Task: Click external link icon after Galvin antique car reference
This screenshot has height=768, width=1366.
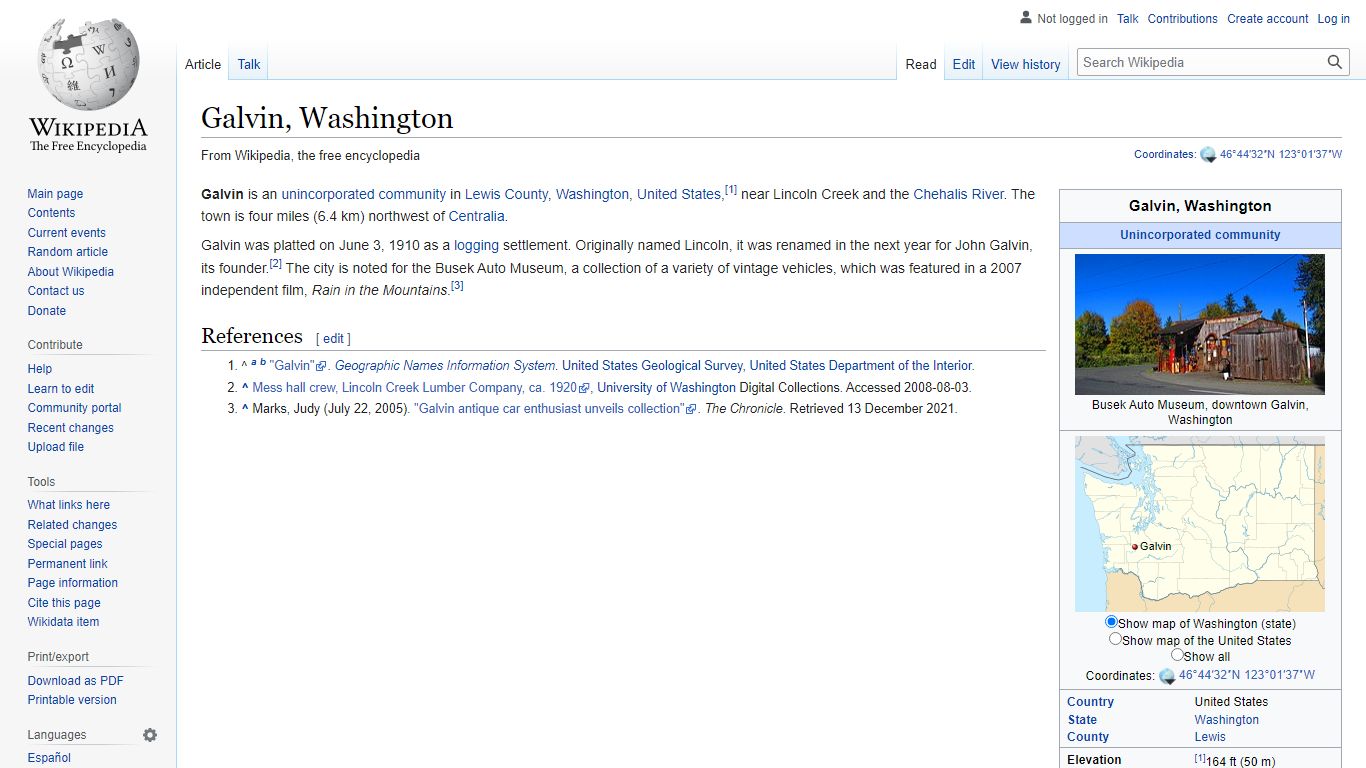Action: pos(691,409)
